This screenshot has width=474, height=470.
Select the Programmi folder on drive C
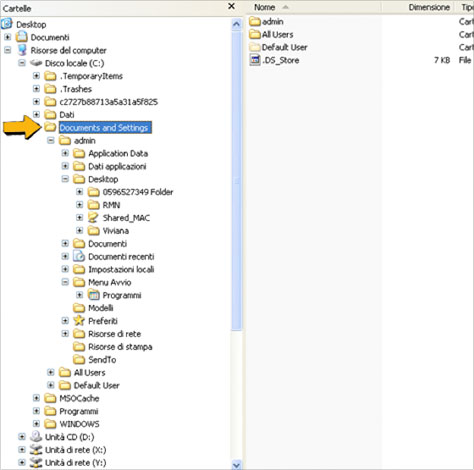pos(79,411)
